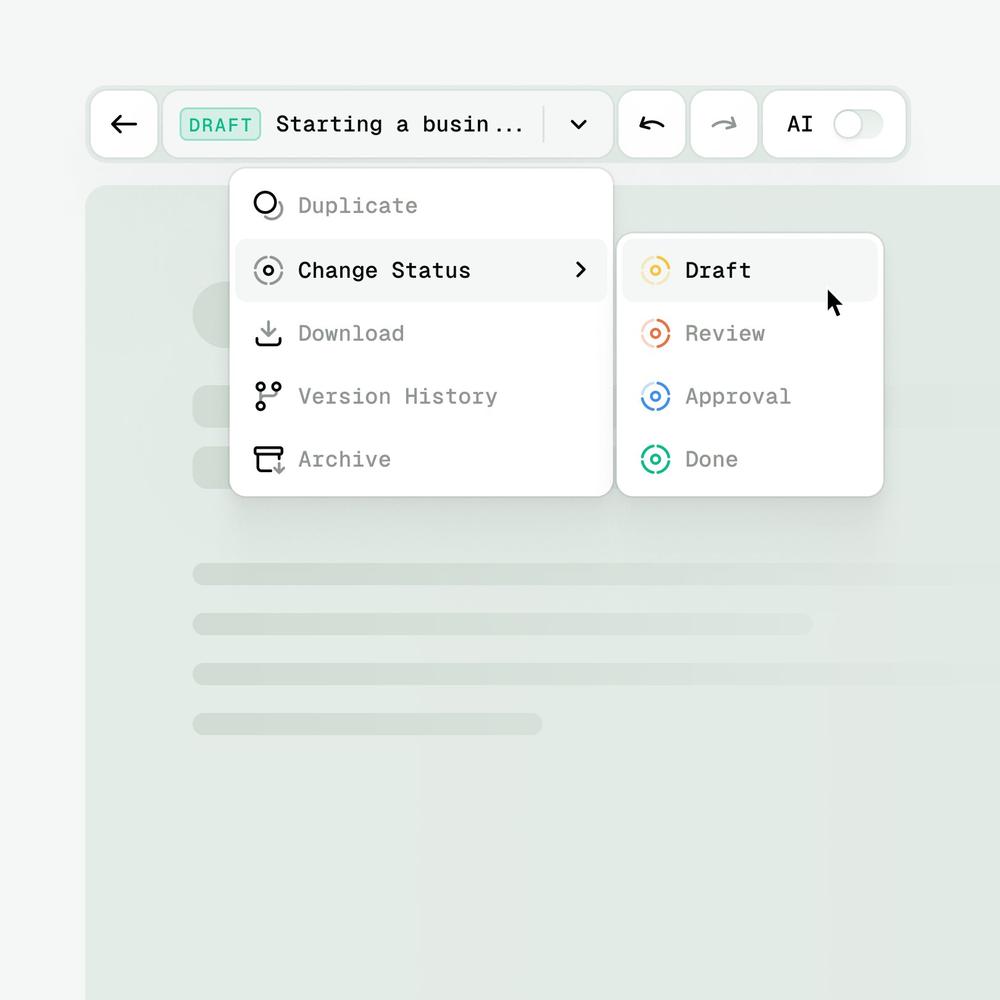Screen dimensions: 1000x1000
Task: Click the blue Approval status ring icon
Action: pyautogui.click(x=655, y=396)
